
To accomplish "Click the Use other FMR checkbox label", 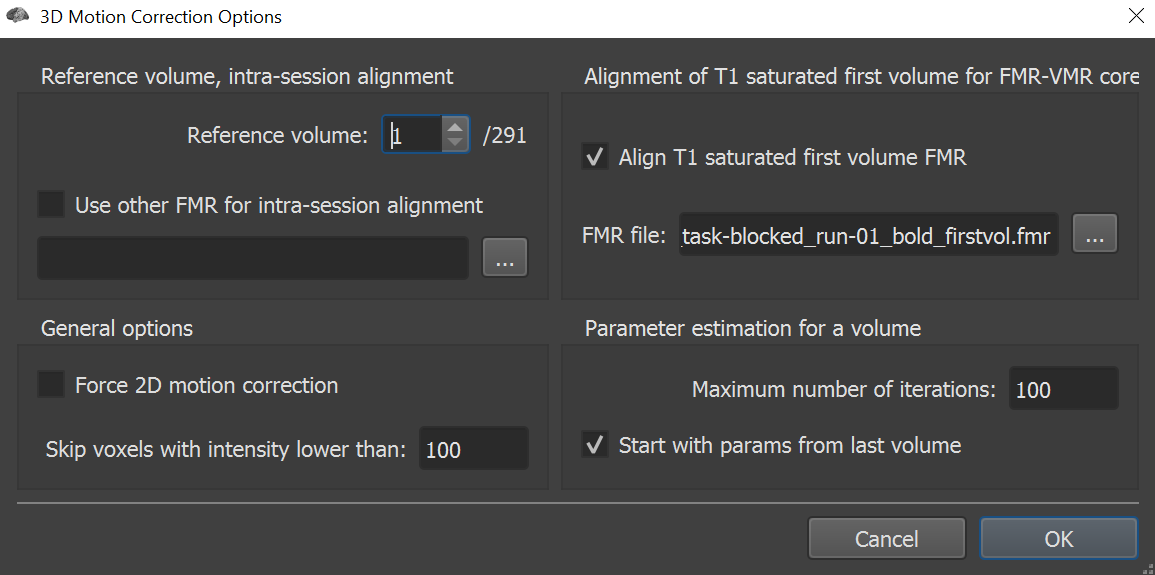I will pyautogui.click(x=279, y=205).
